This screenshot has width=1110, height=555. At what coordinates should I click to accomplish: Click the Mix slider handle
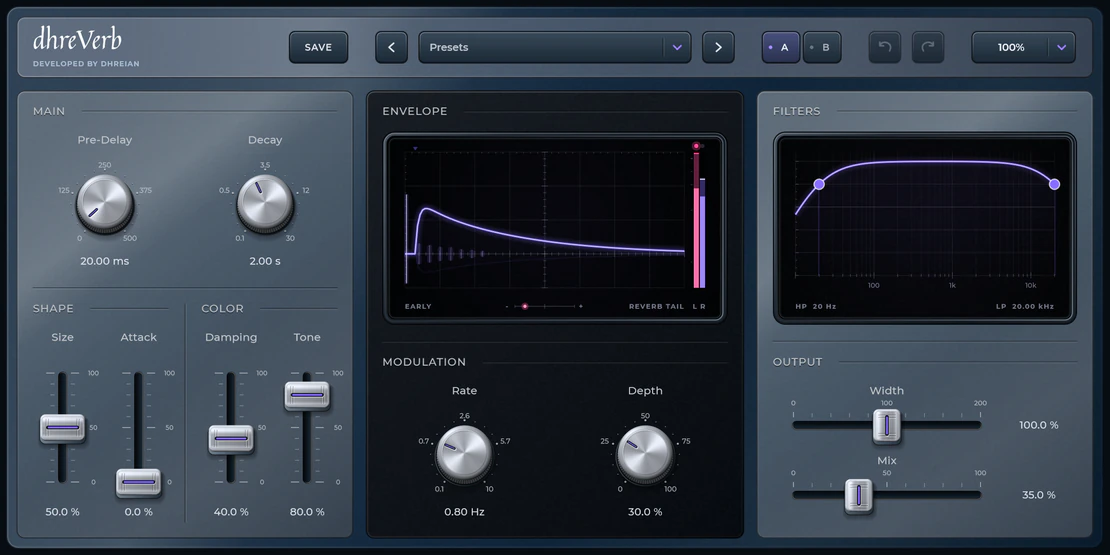click(x=859, y=496)
